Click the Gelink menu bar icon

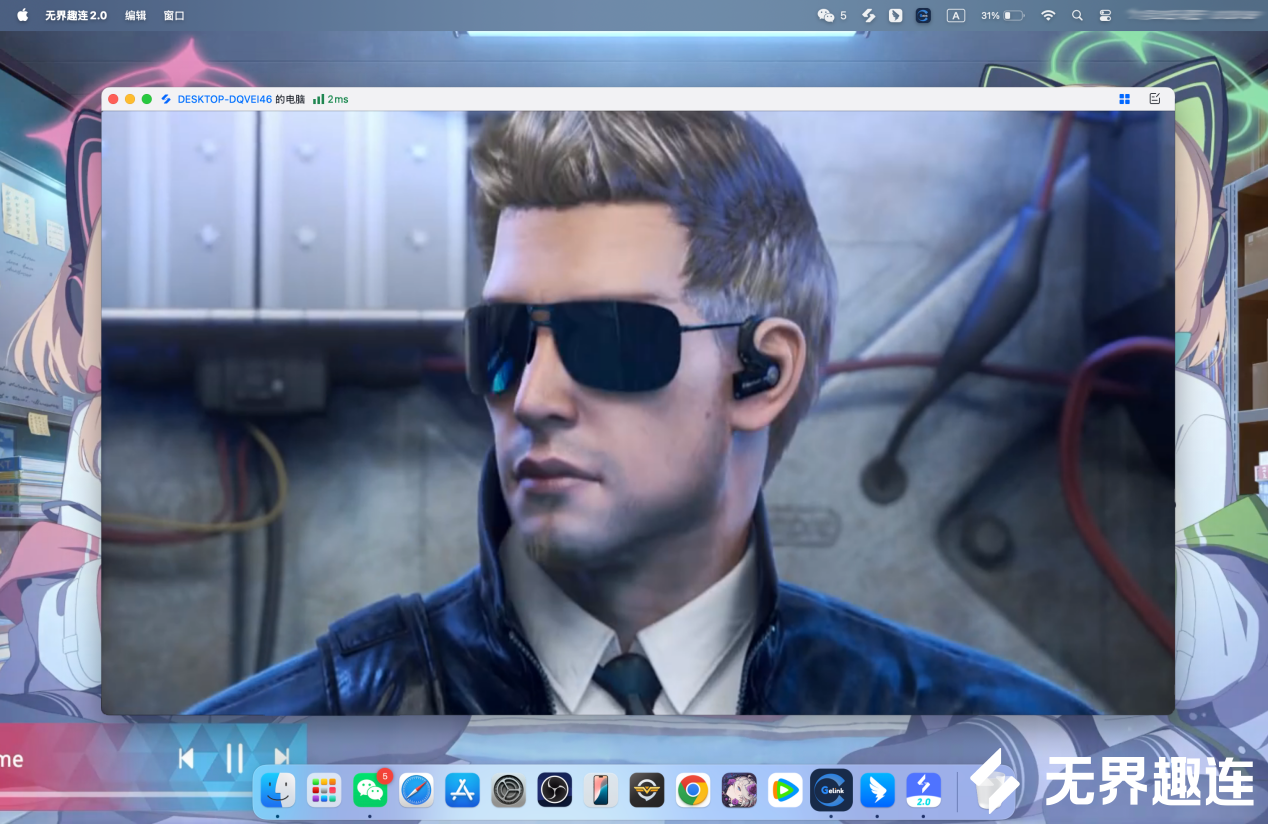923,15
